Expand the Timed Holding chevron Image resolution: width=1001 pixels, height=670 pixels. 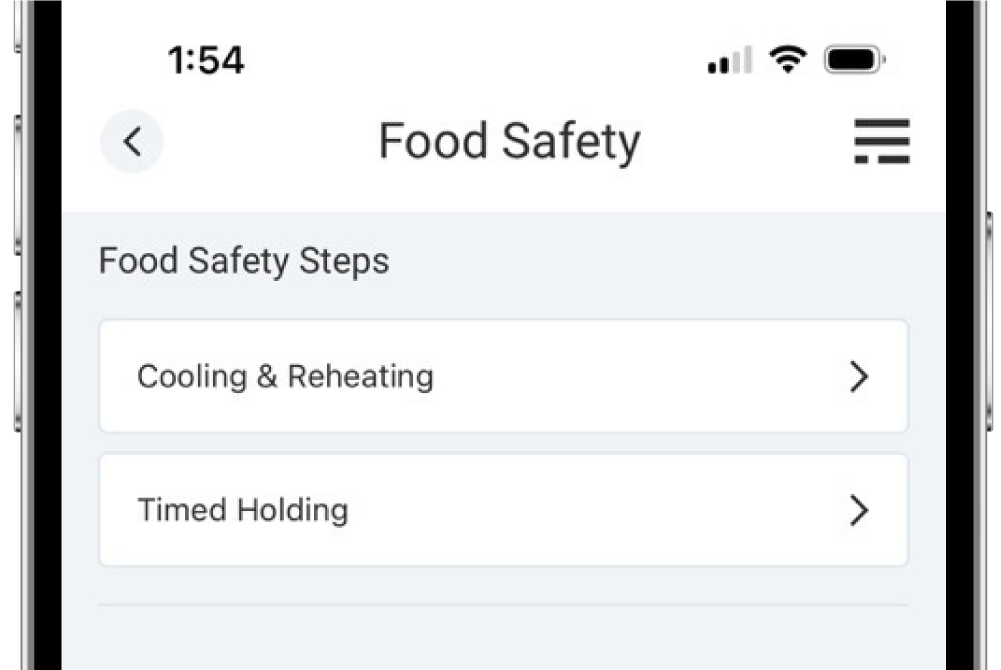[858, 510]
